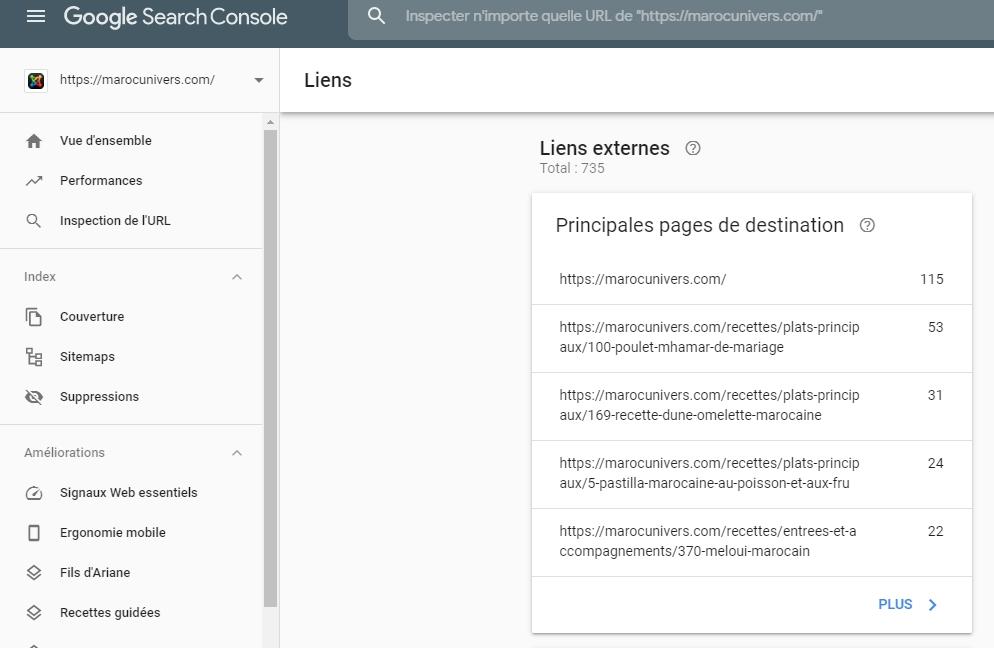The width and height of the screenshot is (994, 648).
Task: Click the Sitemaps tree icon
Action: click(33, 356)
